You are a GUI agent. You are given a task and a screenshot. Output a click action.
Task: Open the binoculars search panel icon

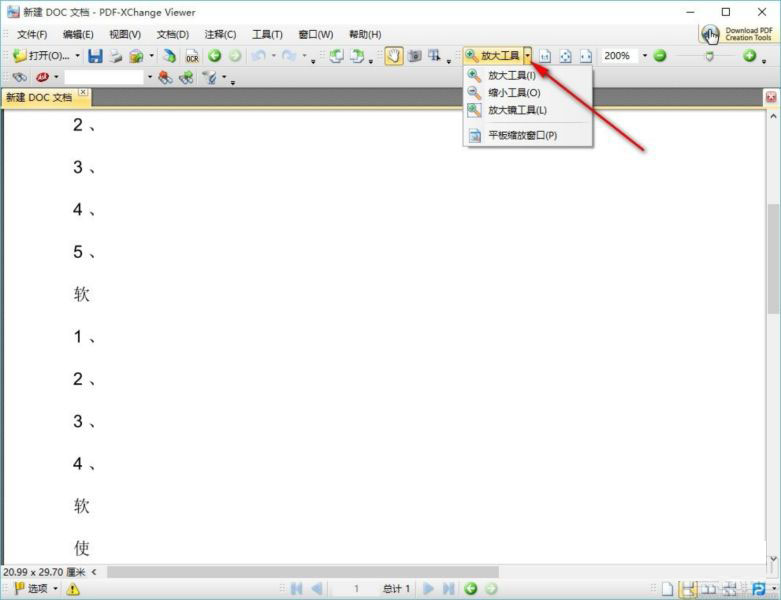(x=19, y=77)
